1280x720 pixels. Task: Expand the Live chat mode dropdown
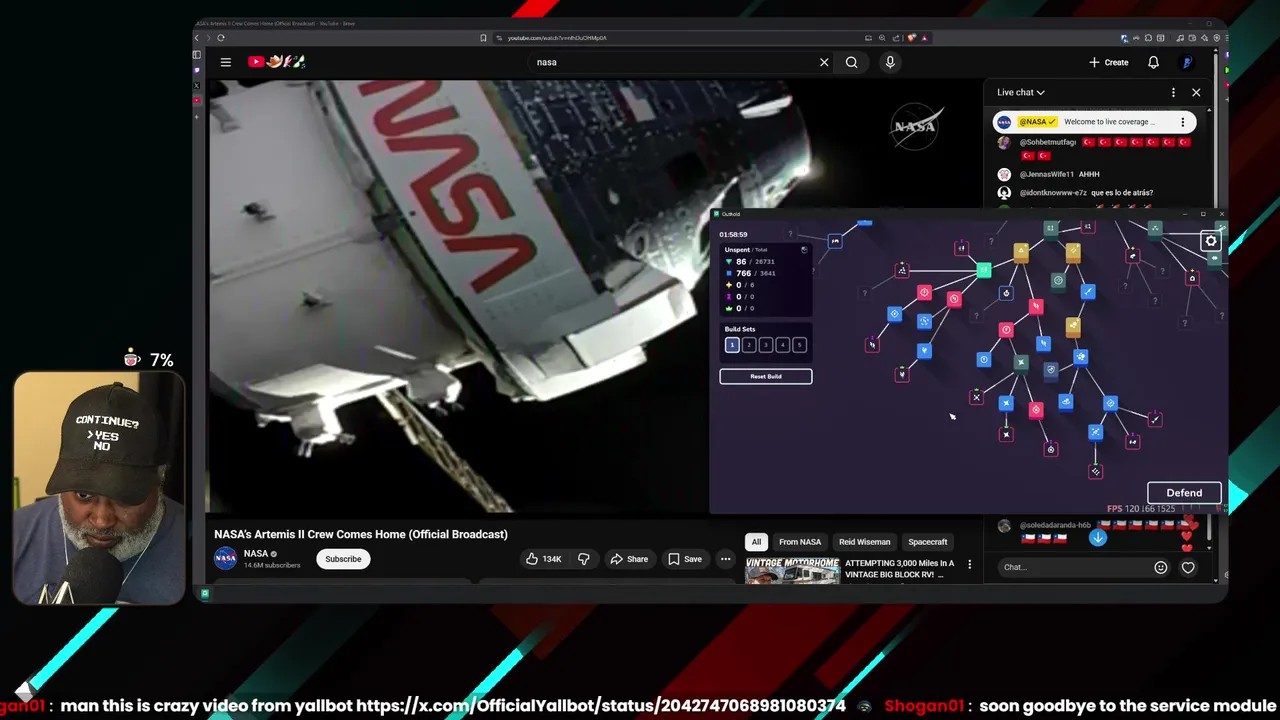1021,92
